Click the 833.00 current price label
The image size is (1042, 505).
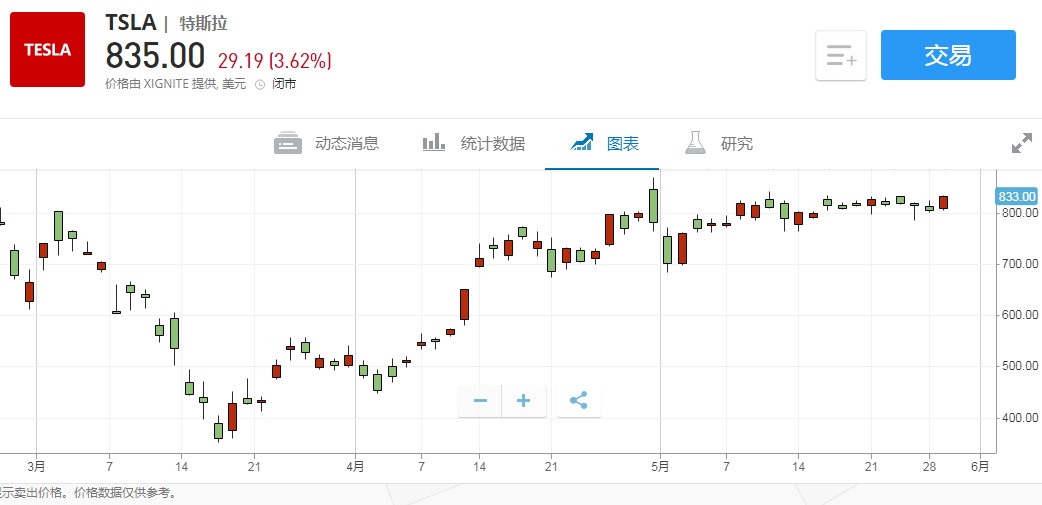point(1017,196)
